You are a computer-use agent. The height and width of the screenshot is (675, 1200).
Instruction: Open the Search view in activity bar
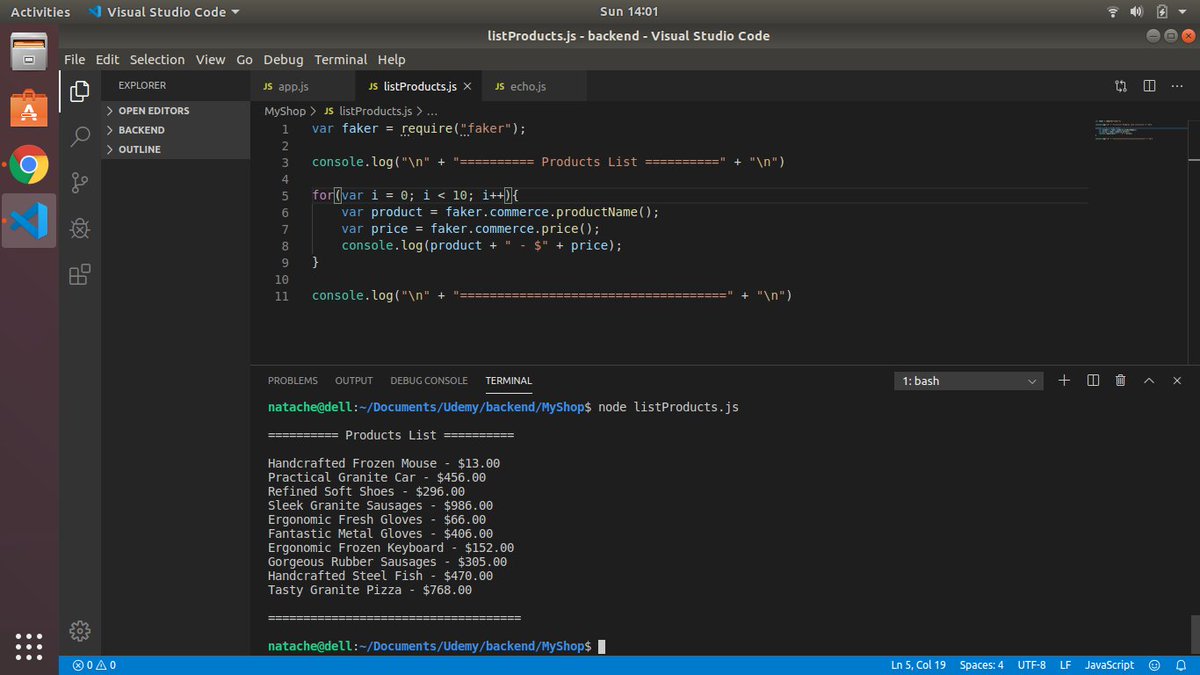(80, 137)
